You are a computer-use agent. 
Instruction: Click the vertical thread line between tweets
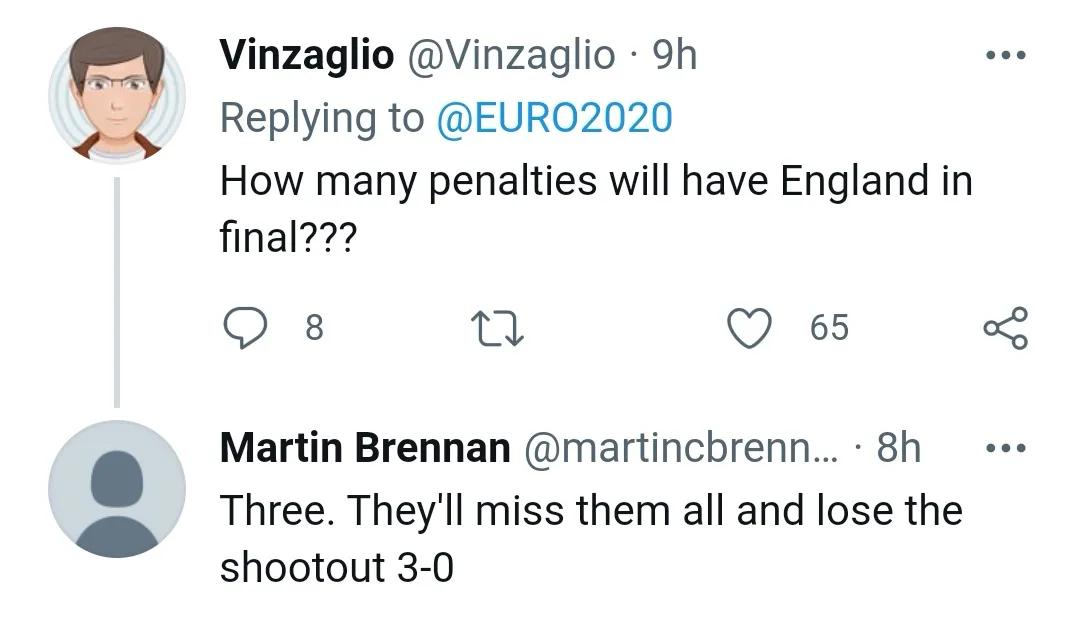(x=117, y=290)
